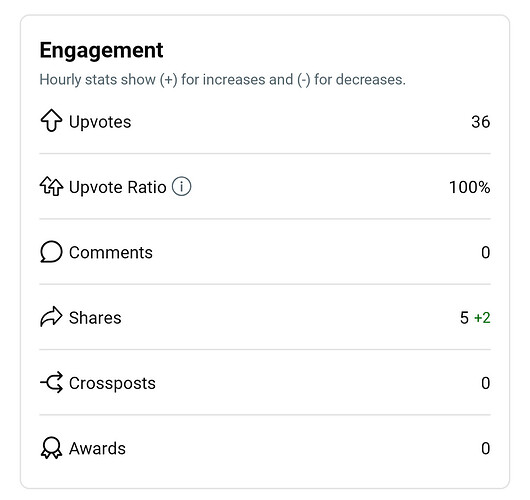The image size is (530, 500).
Task: Select the Comments label
Action: 111,253
